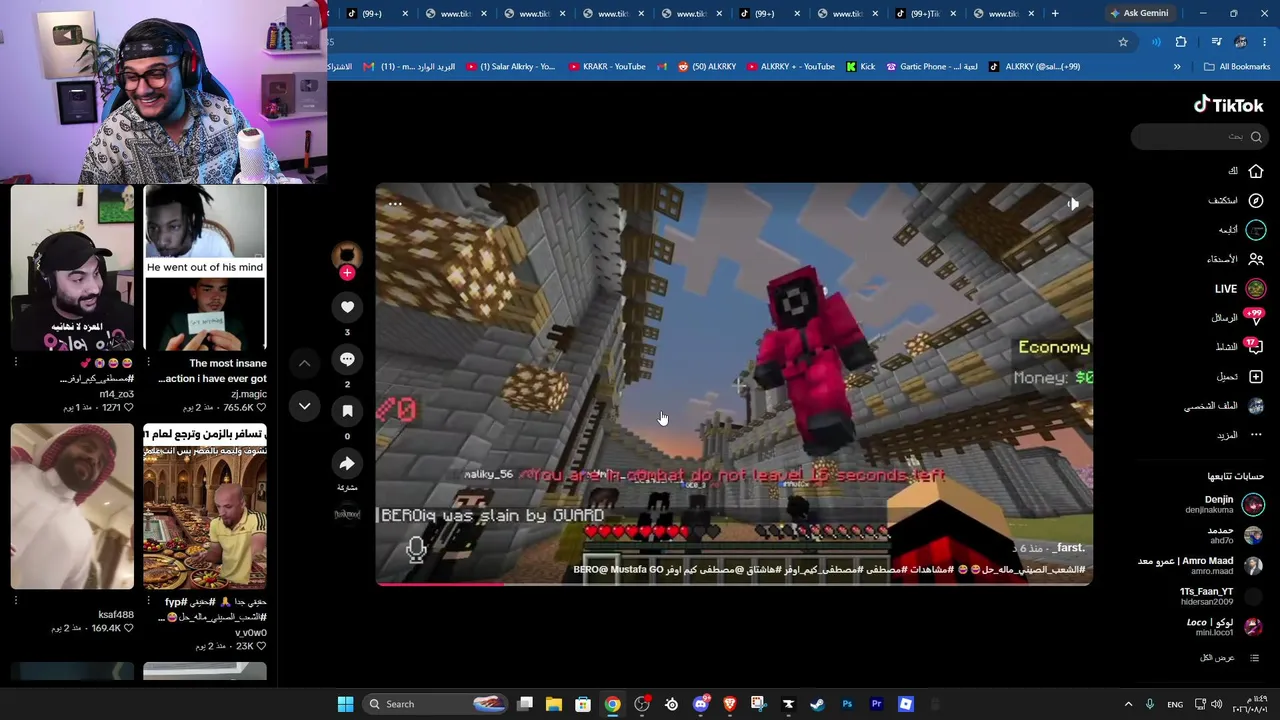Click the TikTok search field
1280x720 pixels.
(1199, 136)
